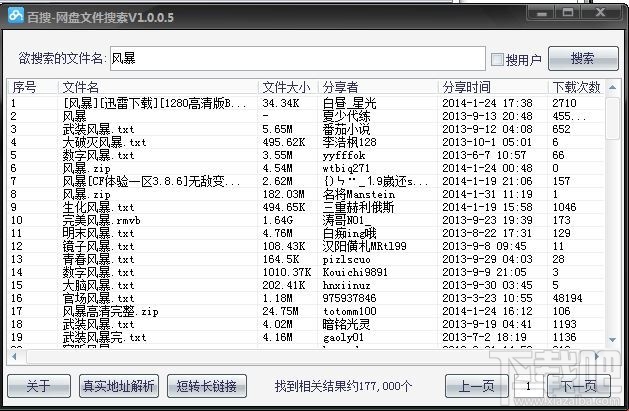This screenshot has width=629, height=411.
Task: Click sharer name 名将Manstein
Action: click(x=359, y=194)
